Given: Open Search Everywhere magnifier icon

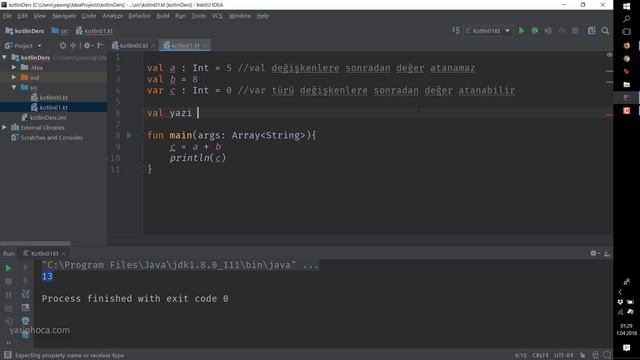Looking at the screenshot, I should pyautogui.click(x=605, y=31).
